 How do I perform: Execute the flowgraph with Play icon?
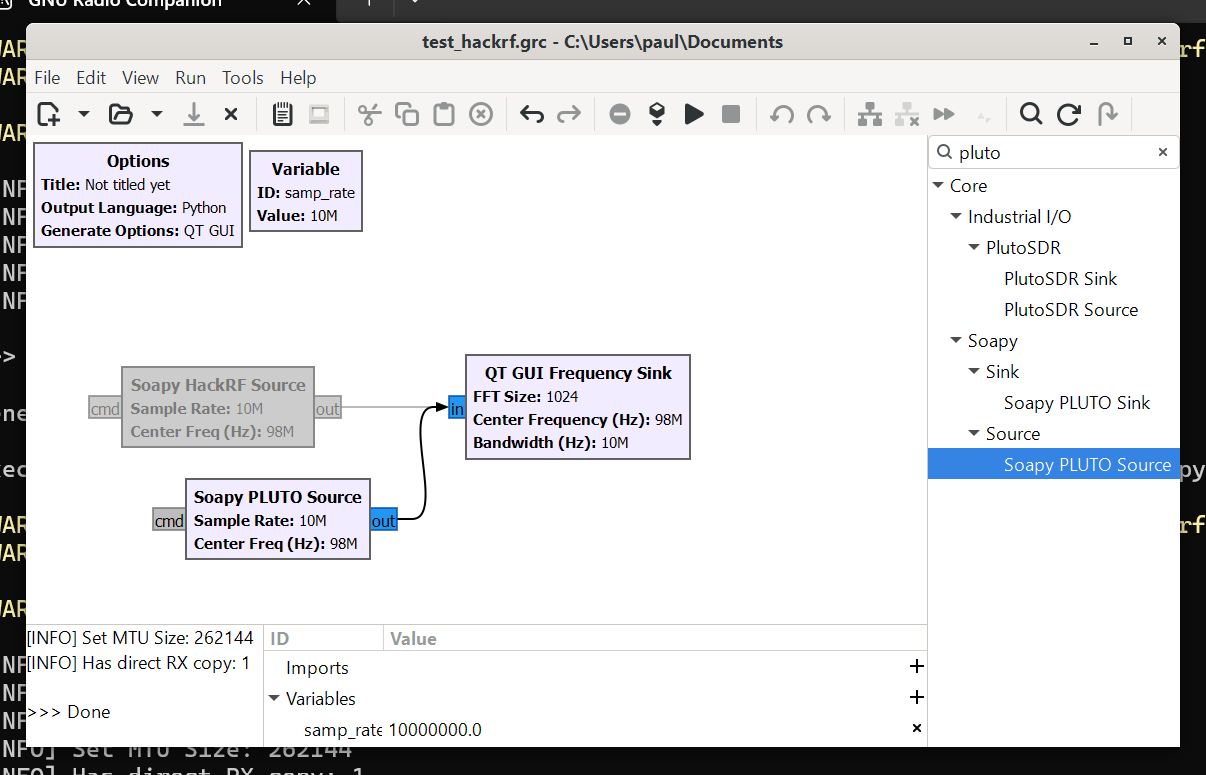coord(694,114)
